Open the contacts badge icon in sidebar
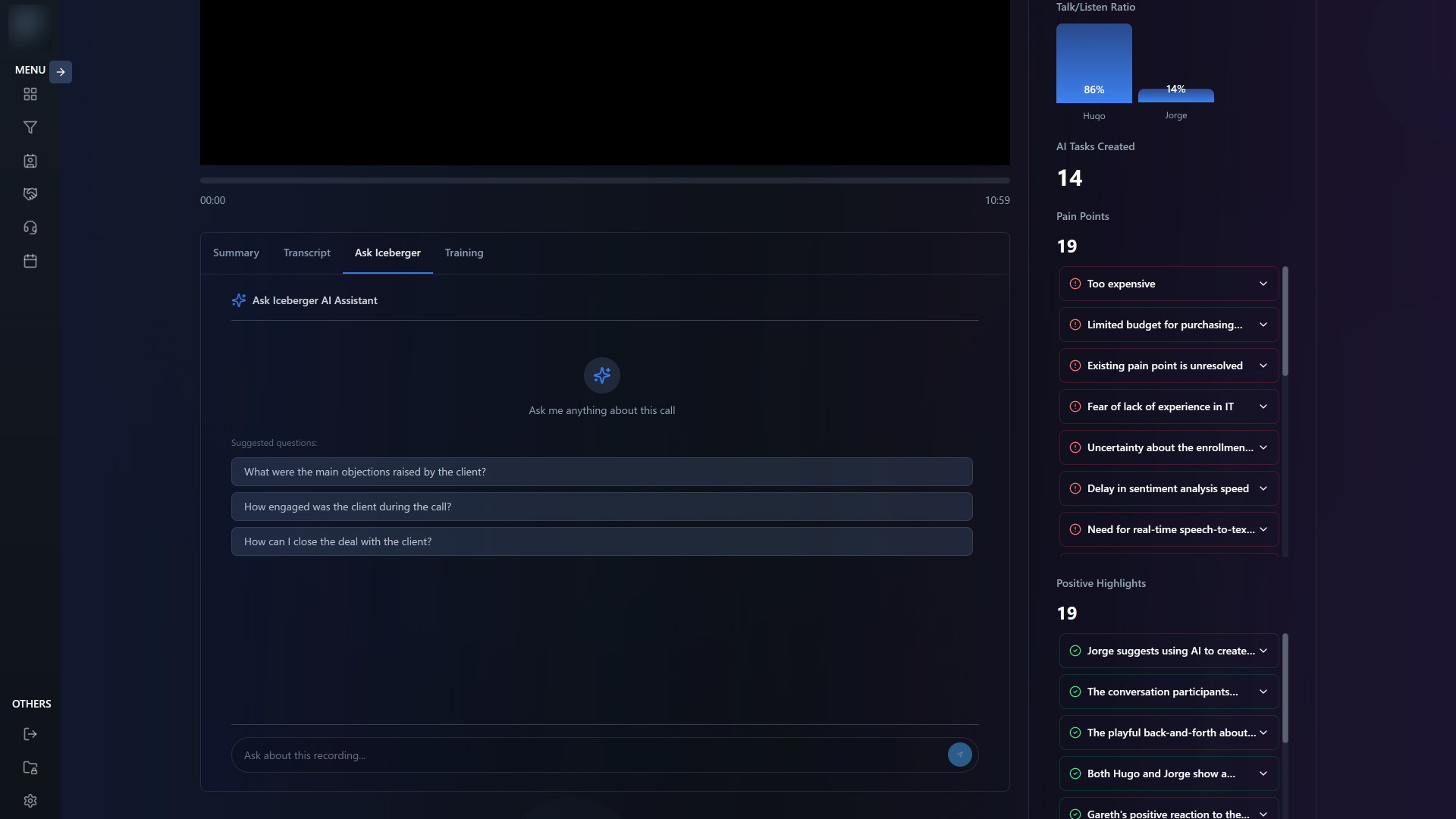 tap(30, 161)
